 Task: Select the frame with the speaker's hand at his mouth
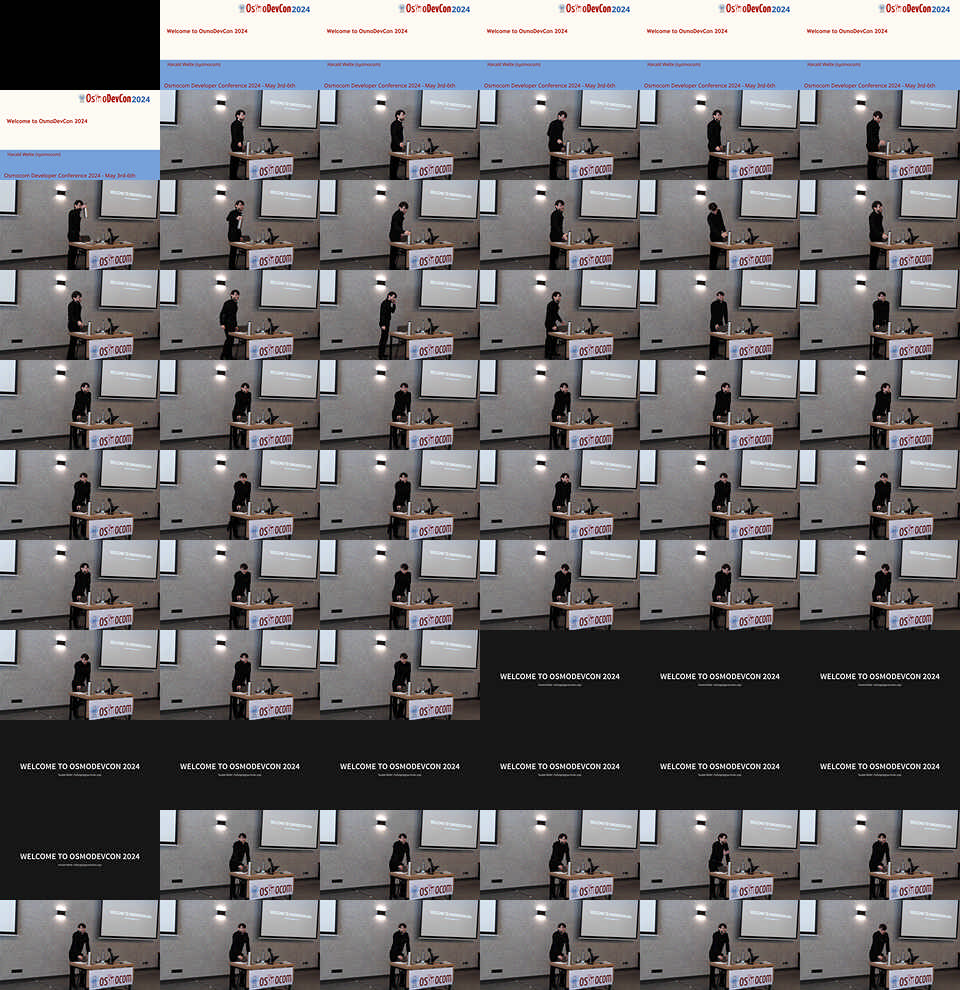tap(400, 315)
